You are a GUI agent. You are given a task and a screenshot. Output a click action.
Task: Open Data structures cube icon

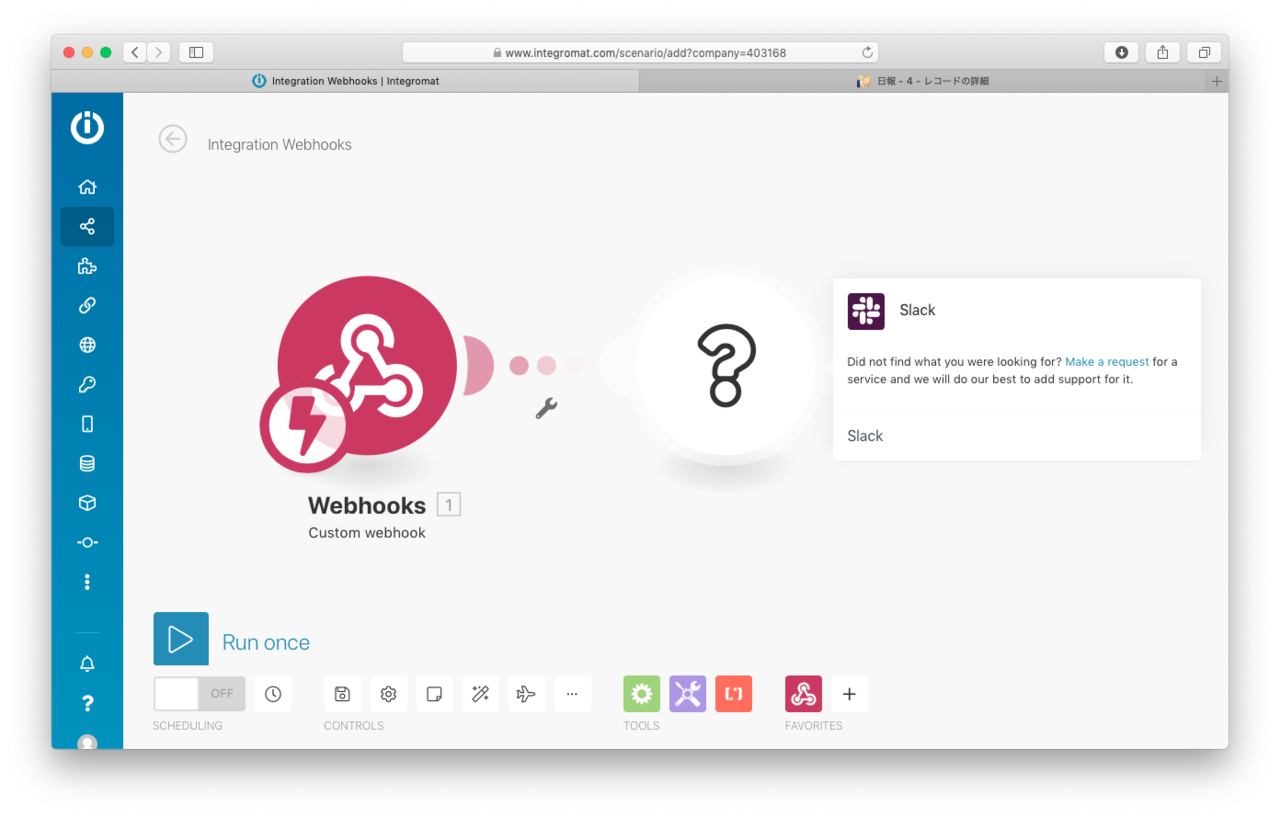87,503
